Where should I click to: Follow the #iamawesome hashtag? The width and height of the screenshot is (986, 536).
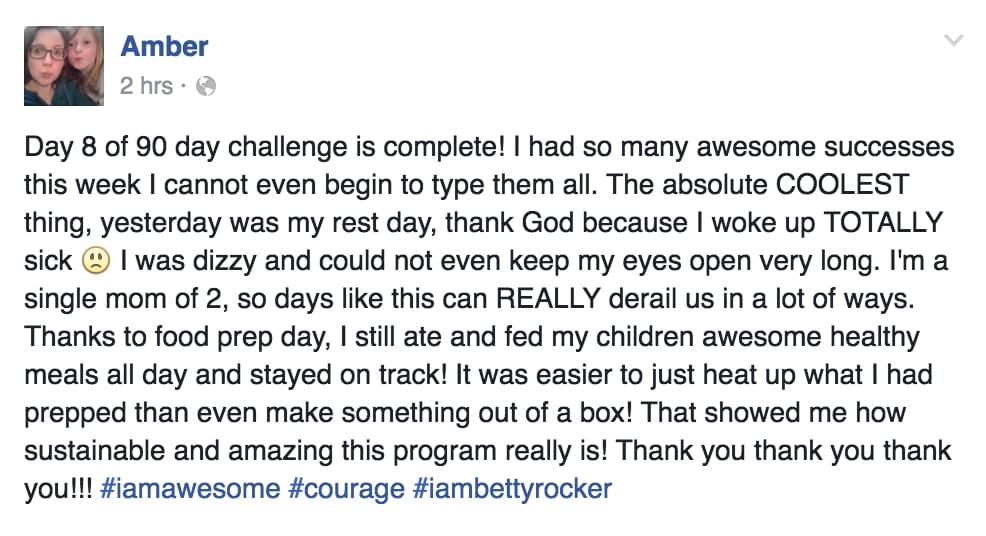(x=189, y=489)
